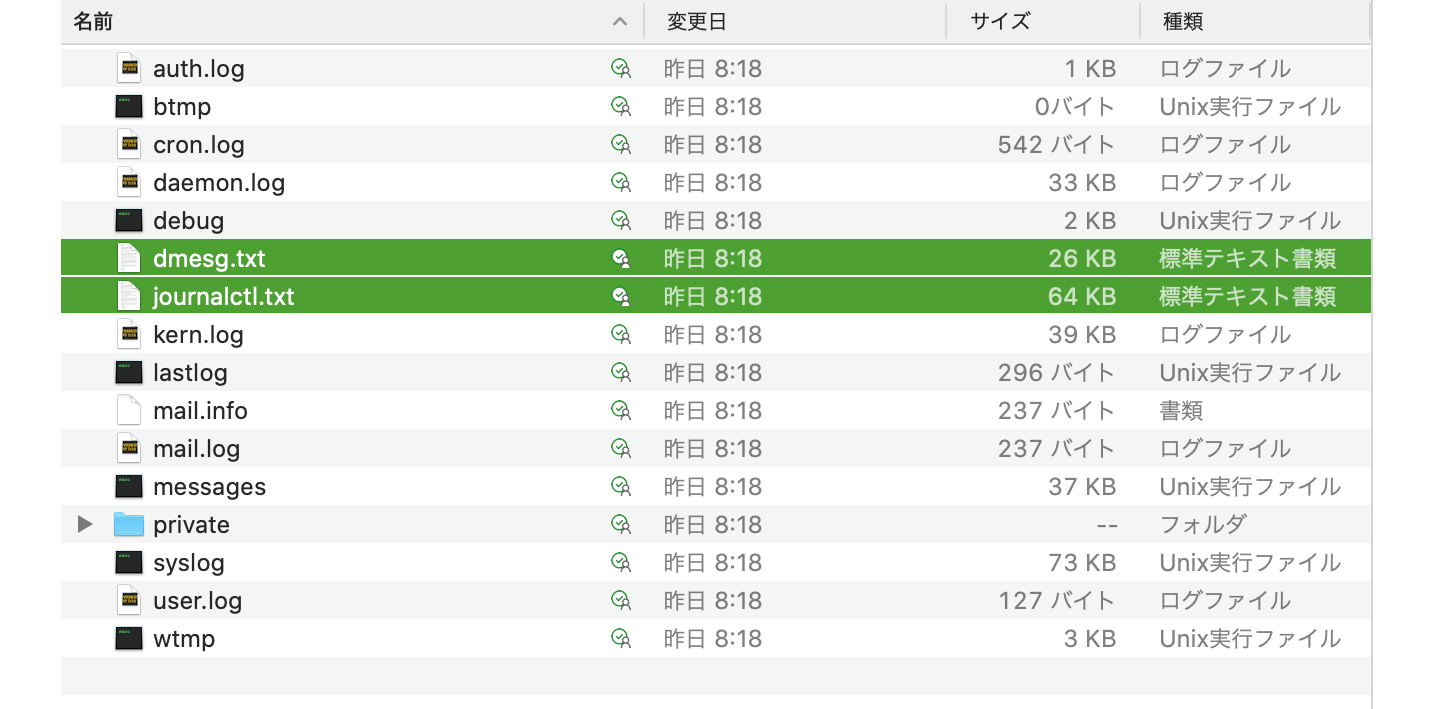Select the private folder name
This screenshot has width=1440, height=709.
(191, 525)
